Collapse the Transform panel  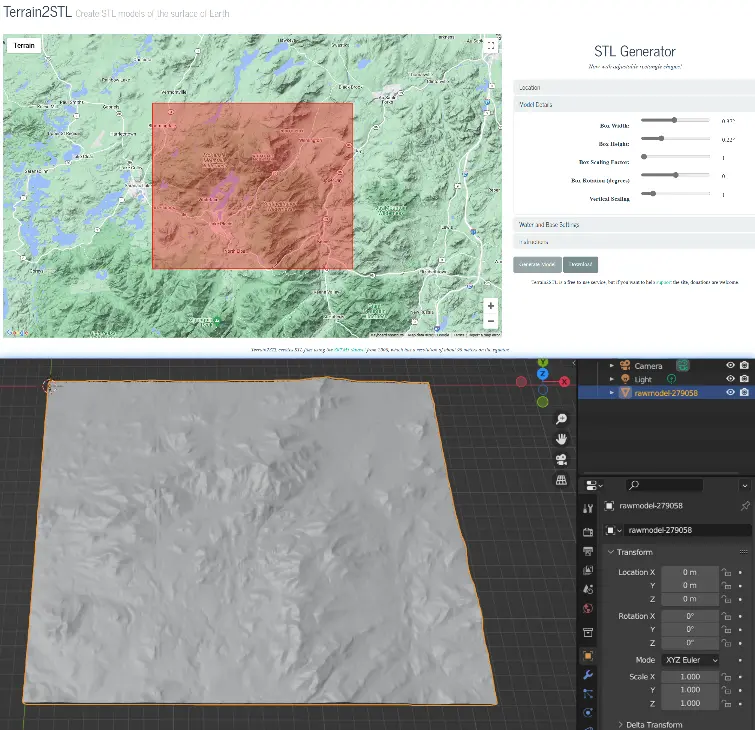pos(611,552)
